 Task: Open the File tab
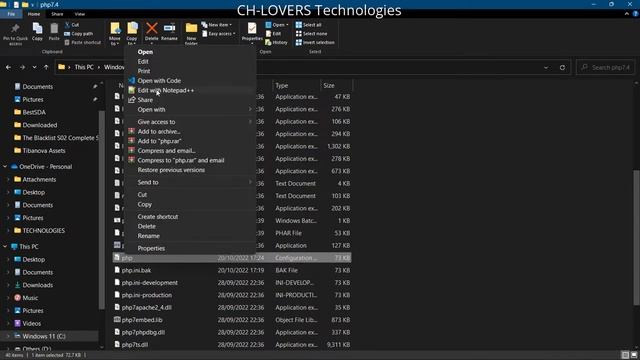point(11,14)
